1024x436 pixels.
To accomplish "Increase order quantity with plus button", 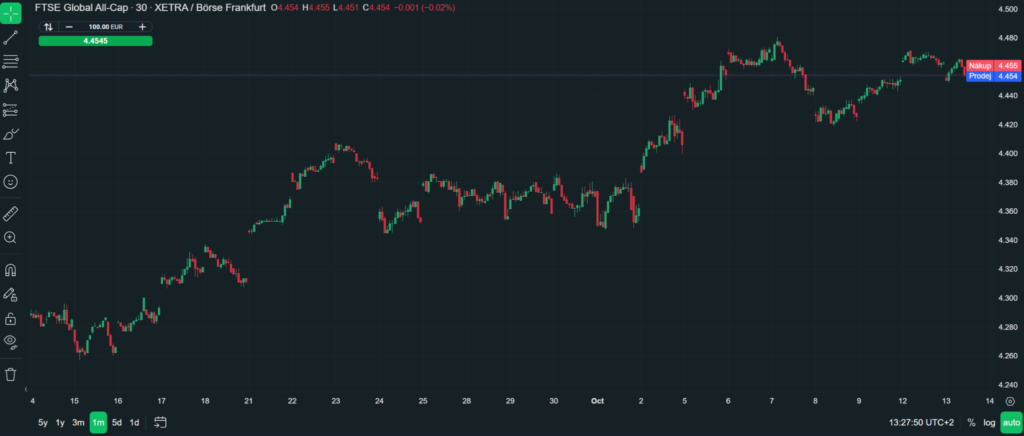I will pos(142,27).
